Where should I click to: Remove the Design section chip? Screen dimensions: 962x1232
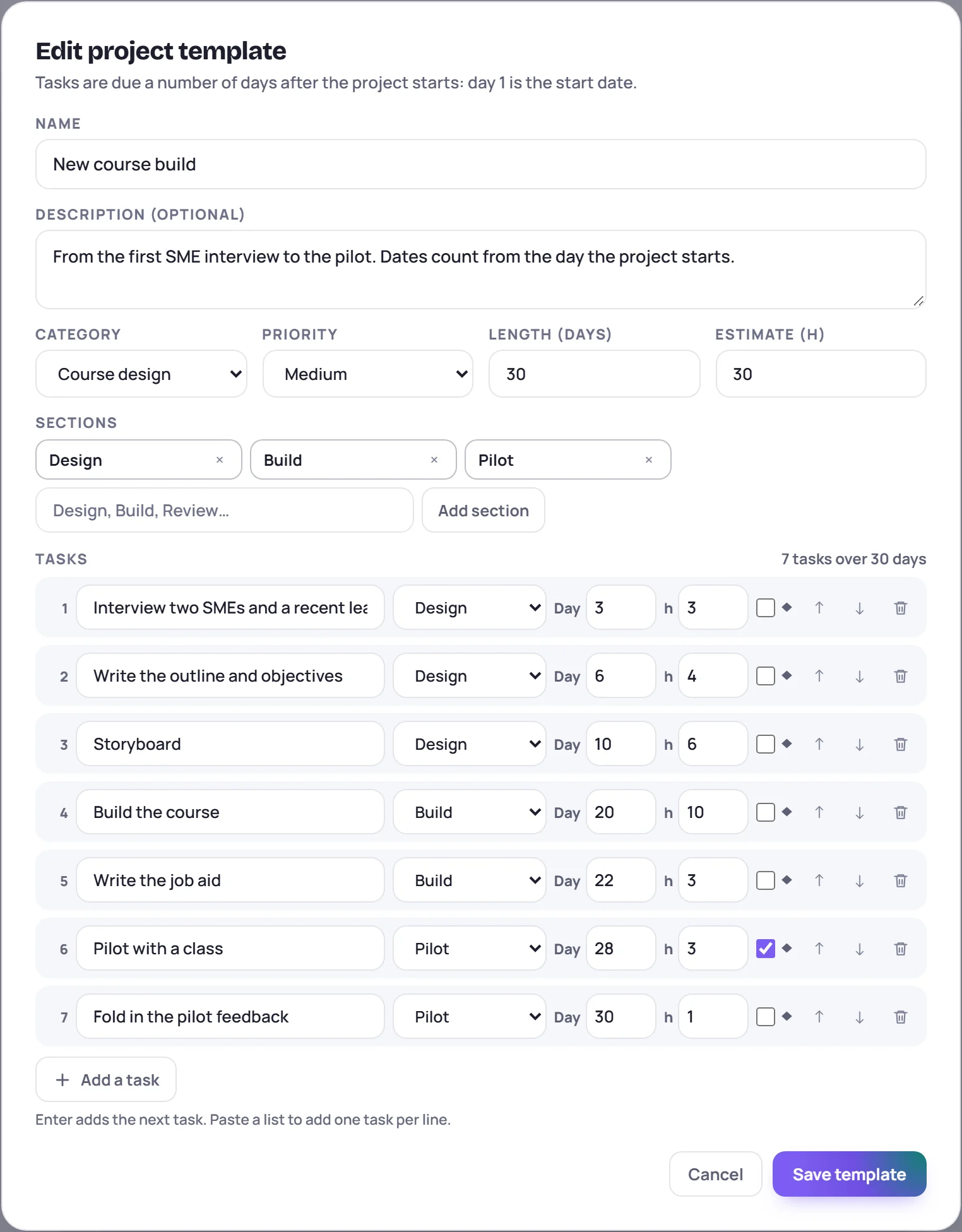pos(220,460)
